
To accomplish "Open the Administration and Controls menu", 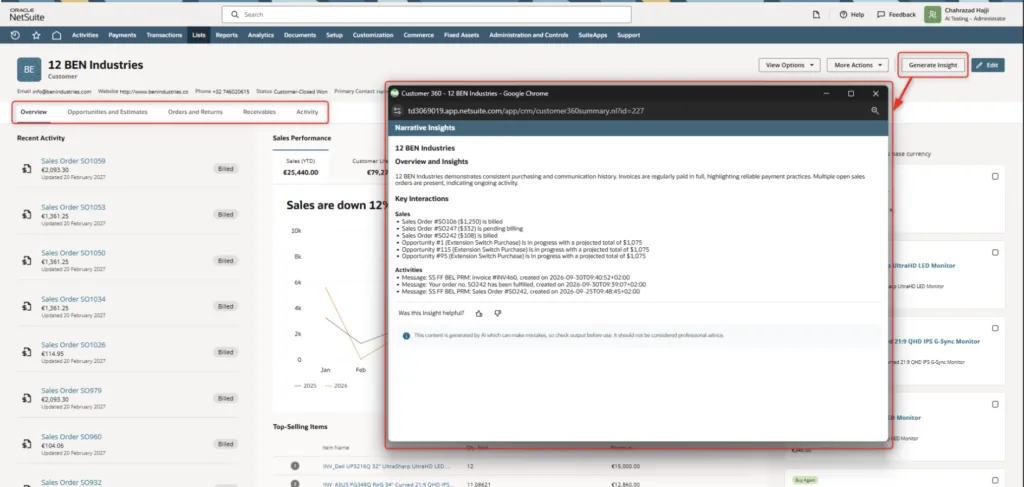I will (x=528, y=35).
